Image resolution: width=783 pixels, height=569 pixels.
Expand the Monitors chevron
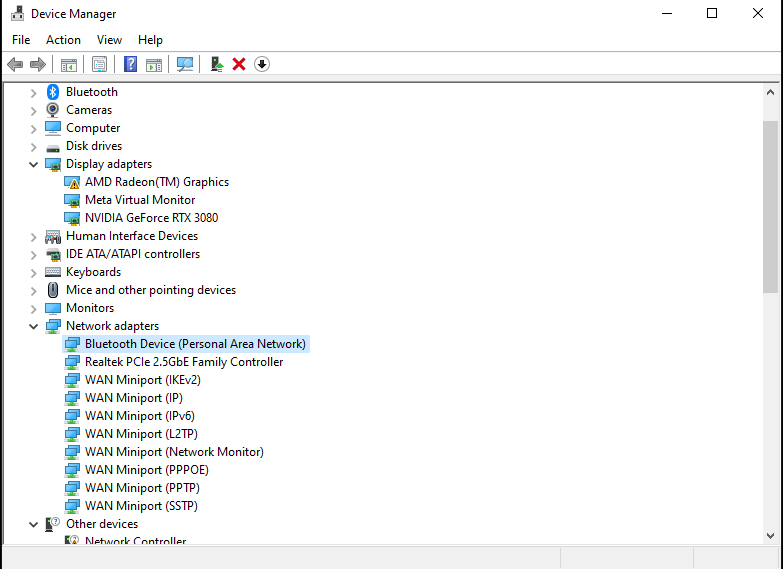coord(33,309)
